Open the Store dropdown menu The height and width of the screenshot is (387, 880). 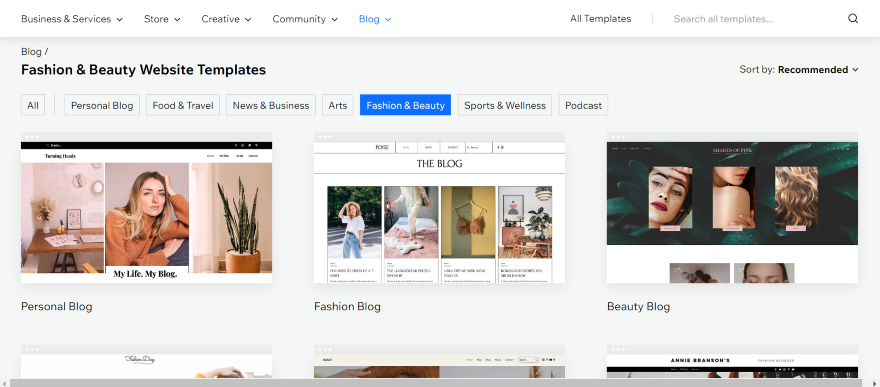(x=162, y=19)
